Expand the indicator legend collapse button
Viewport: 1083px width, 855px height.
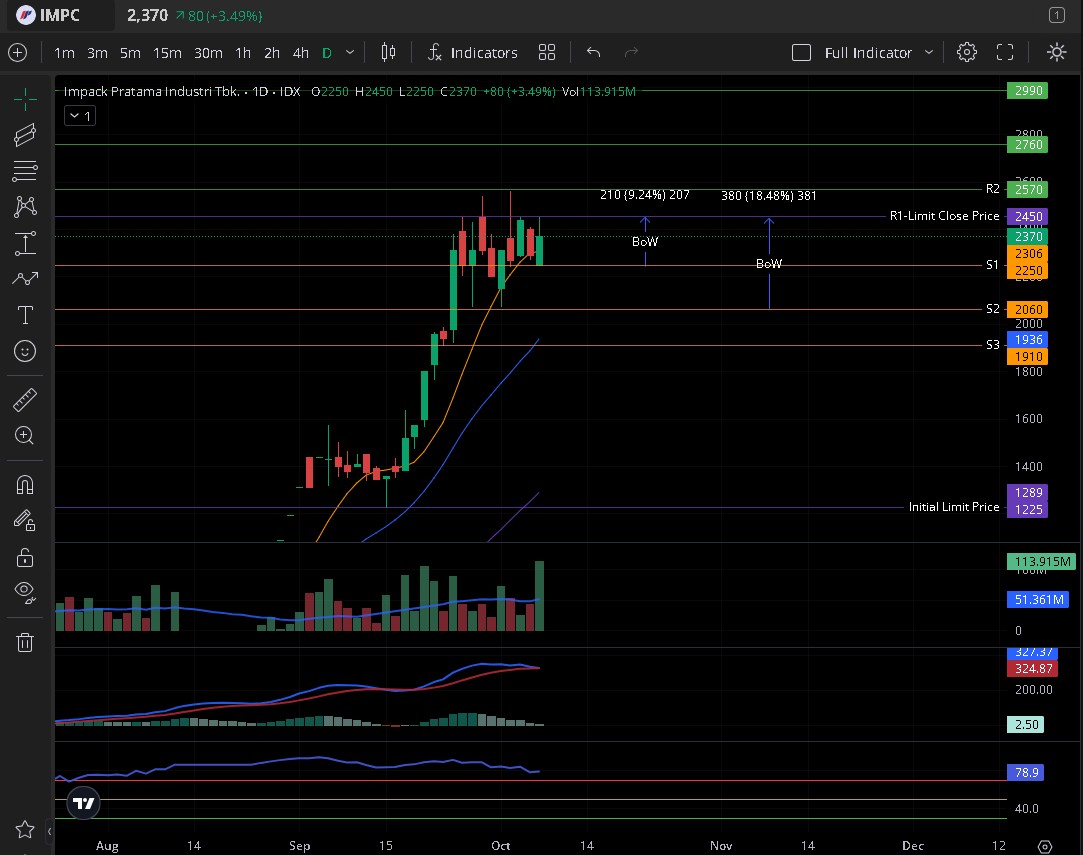point(78,116)
